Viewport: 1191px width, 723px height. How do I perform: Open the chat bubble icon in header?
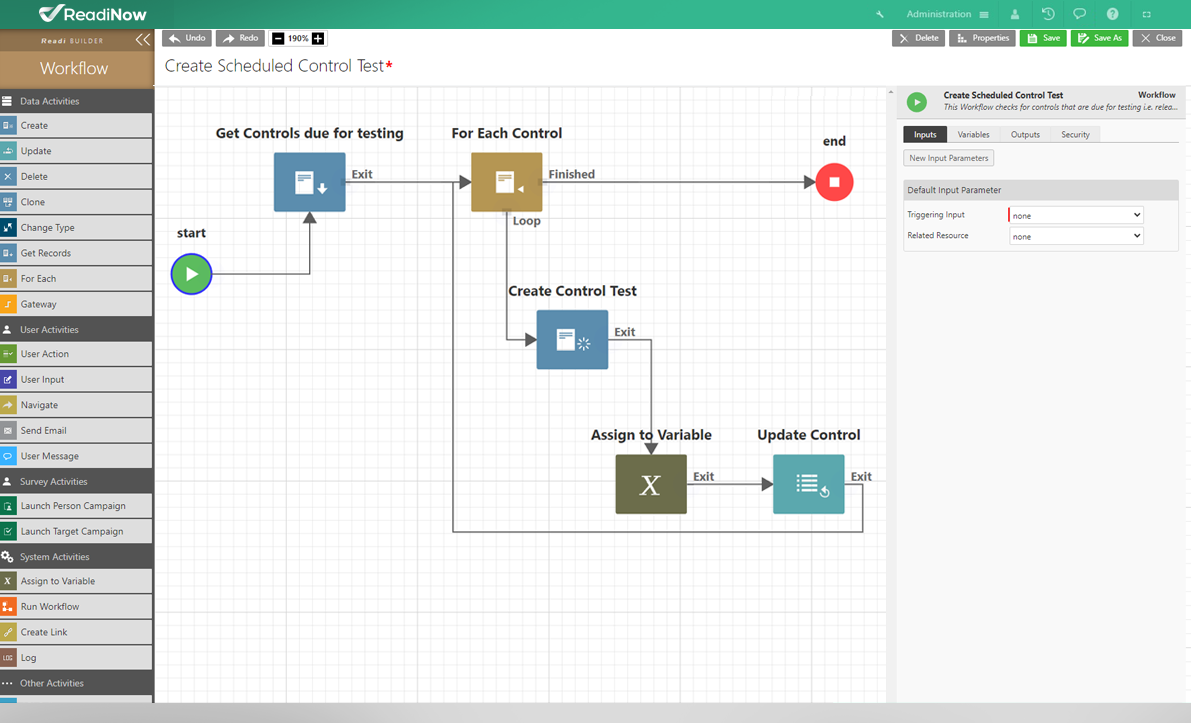[1079, 14]
